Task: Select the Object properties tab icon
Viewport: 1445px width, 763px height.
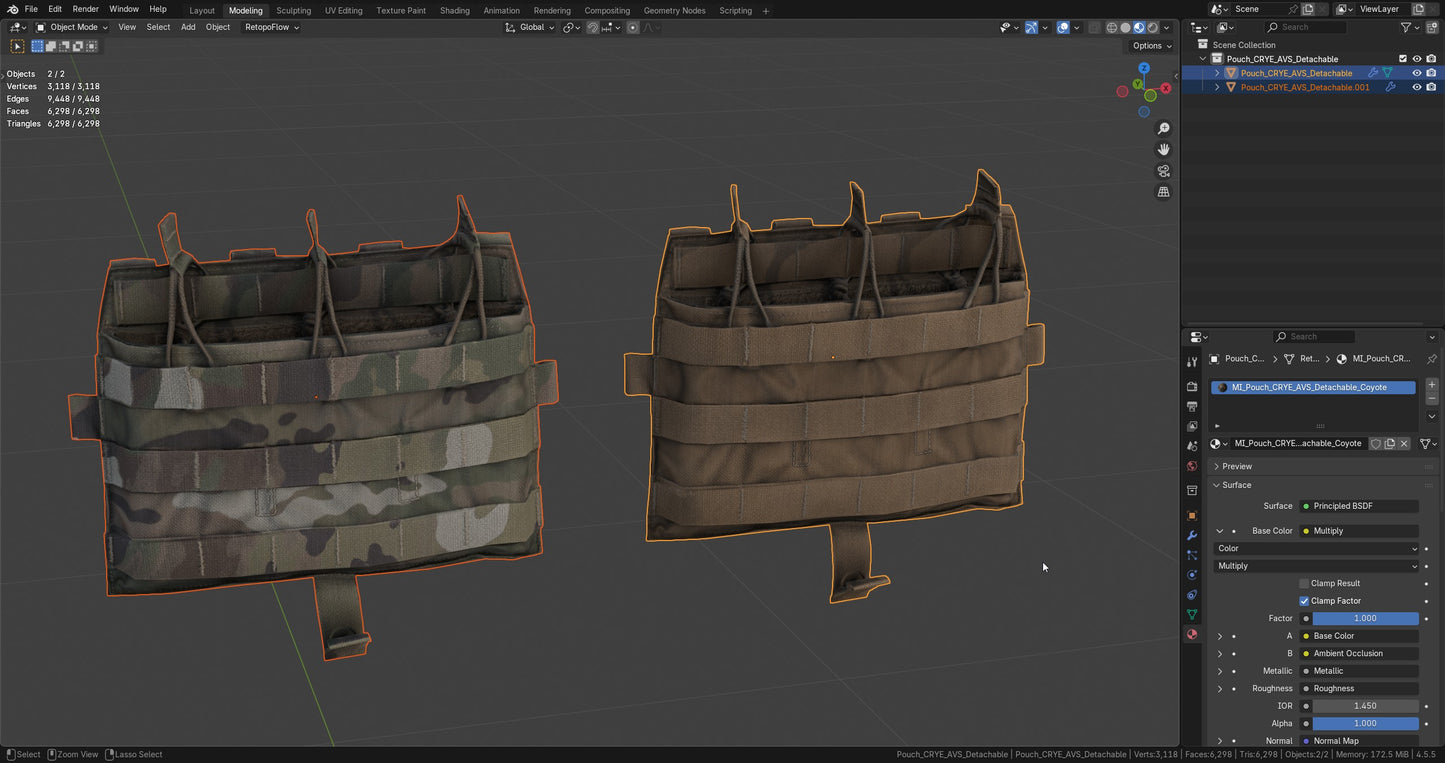Action: (x=1192, y=515)
